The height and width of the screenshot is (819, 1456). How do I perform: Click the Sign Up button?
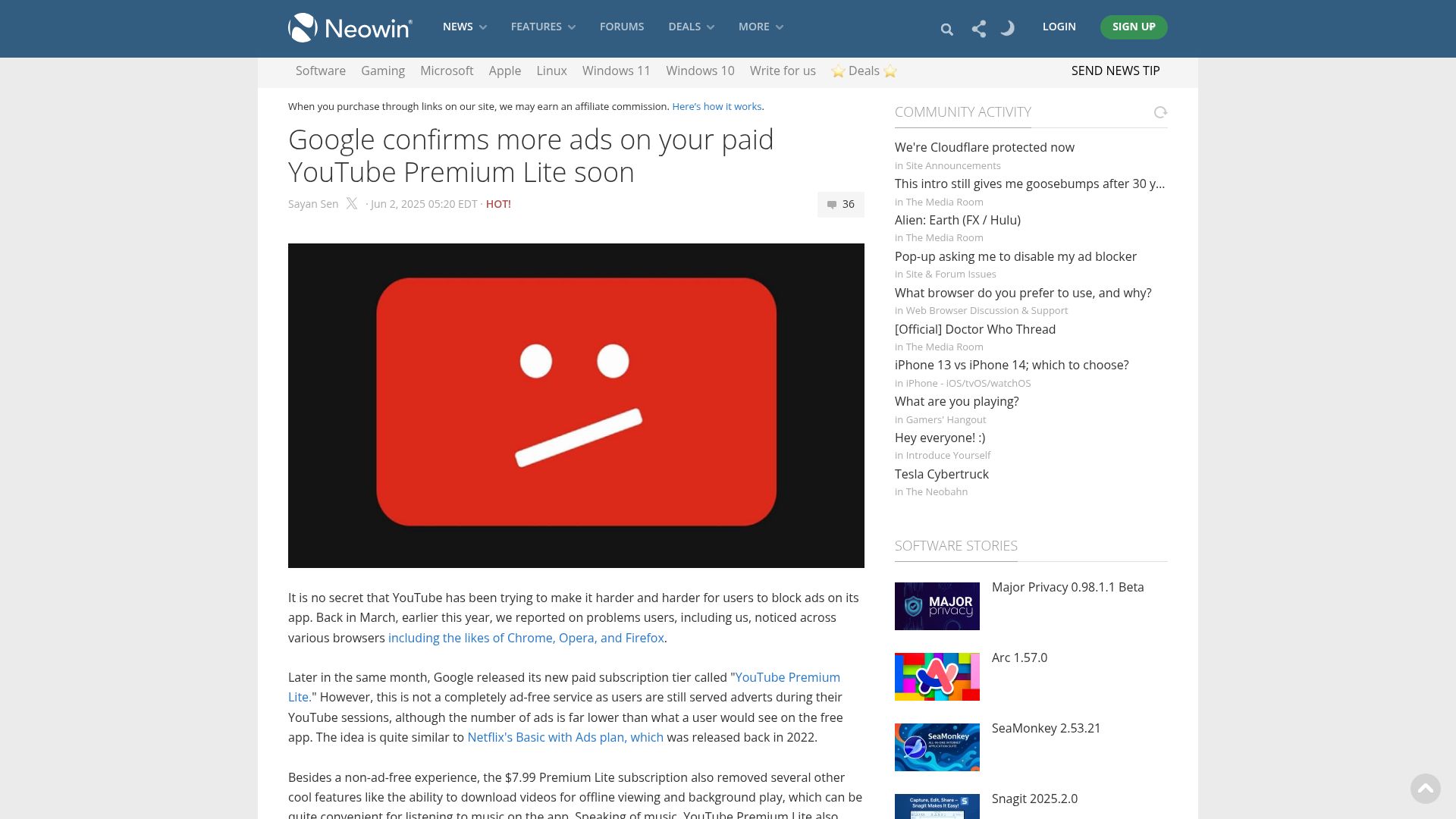click(x=1134, y=27)
